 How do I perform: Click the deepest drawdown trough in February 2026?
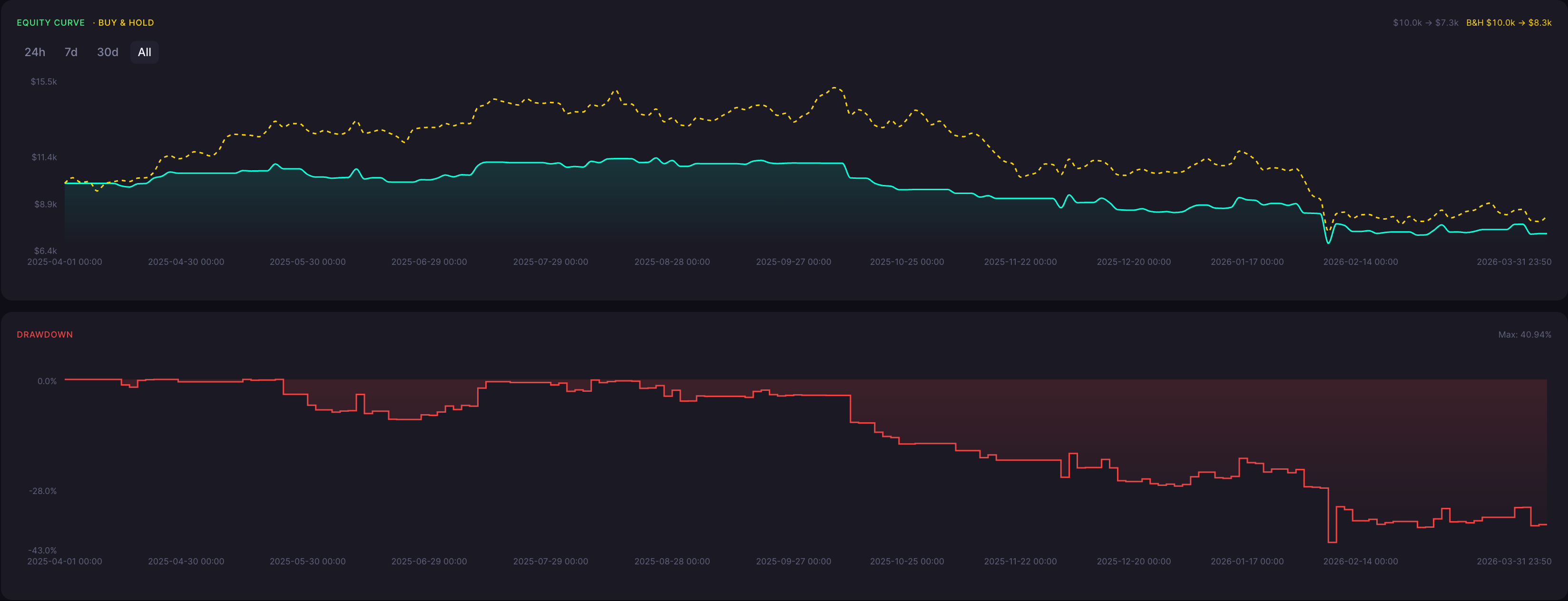tap(1332, 542)
